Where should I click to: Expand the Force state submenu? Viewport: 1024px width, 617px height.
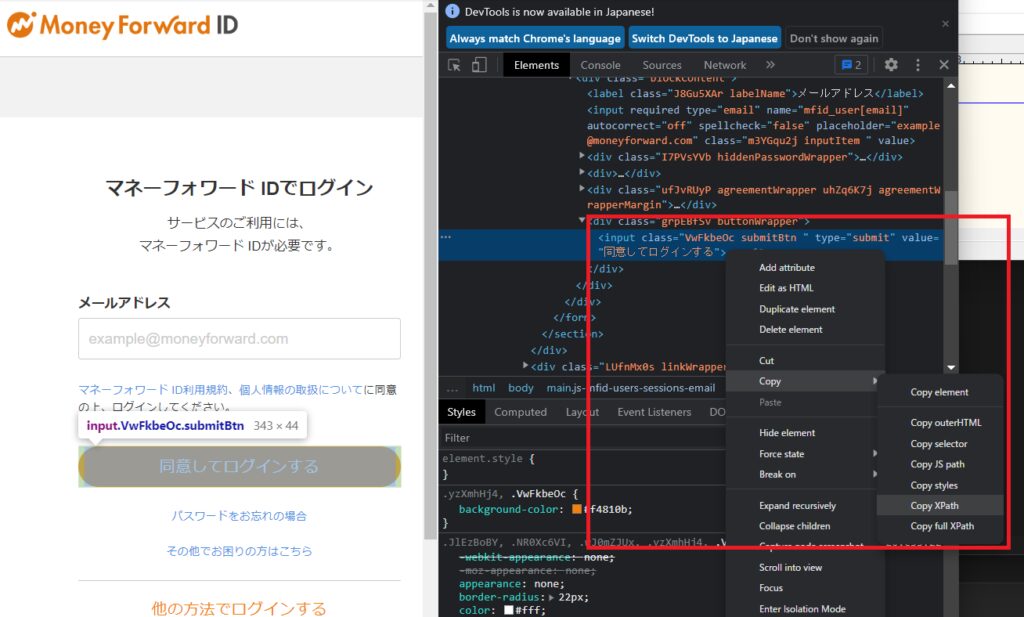[x=805, y=454]
